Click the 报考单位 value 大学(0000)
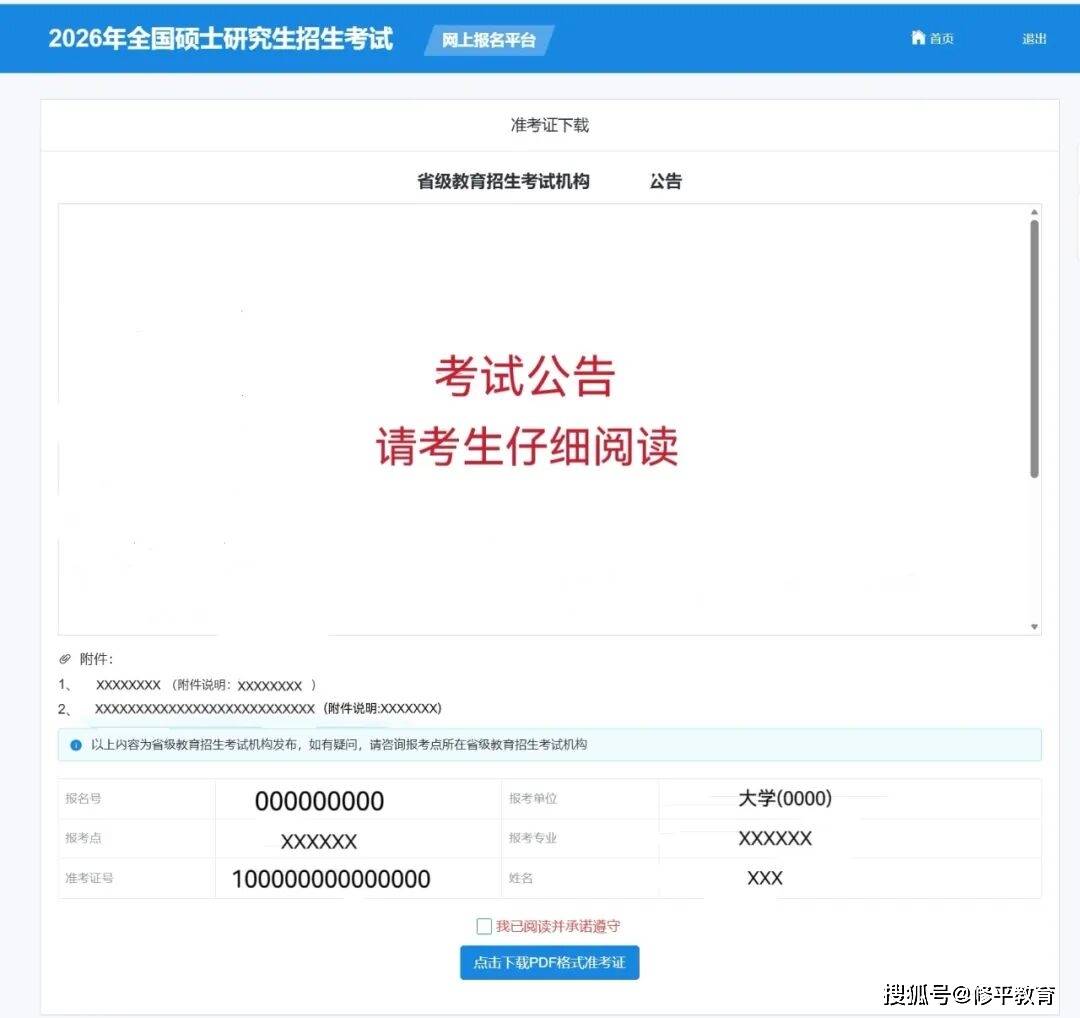This screenshot has width=1080, height=1018. [785, 798]
